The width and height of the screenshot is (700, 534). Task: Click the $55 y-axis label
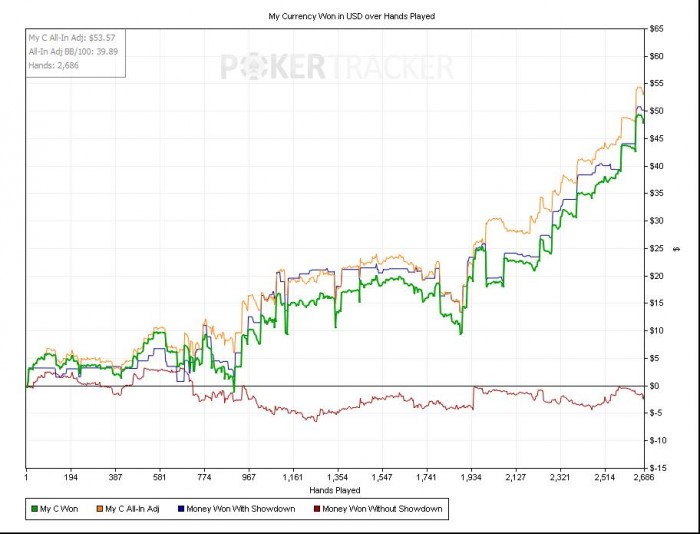point(656,83)
